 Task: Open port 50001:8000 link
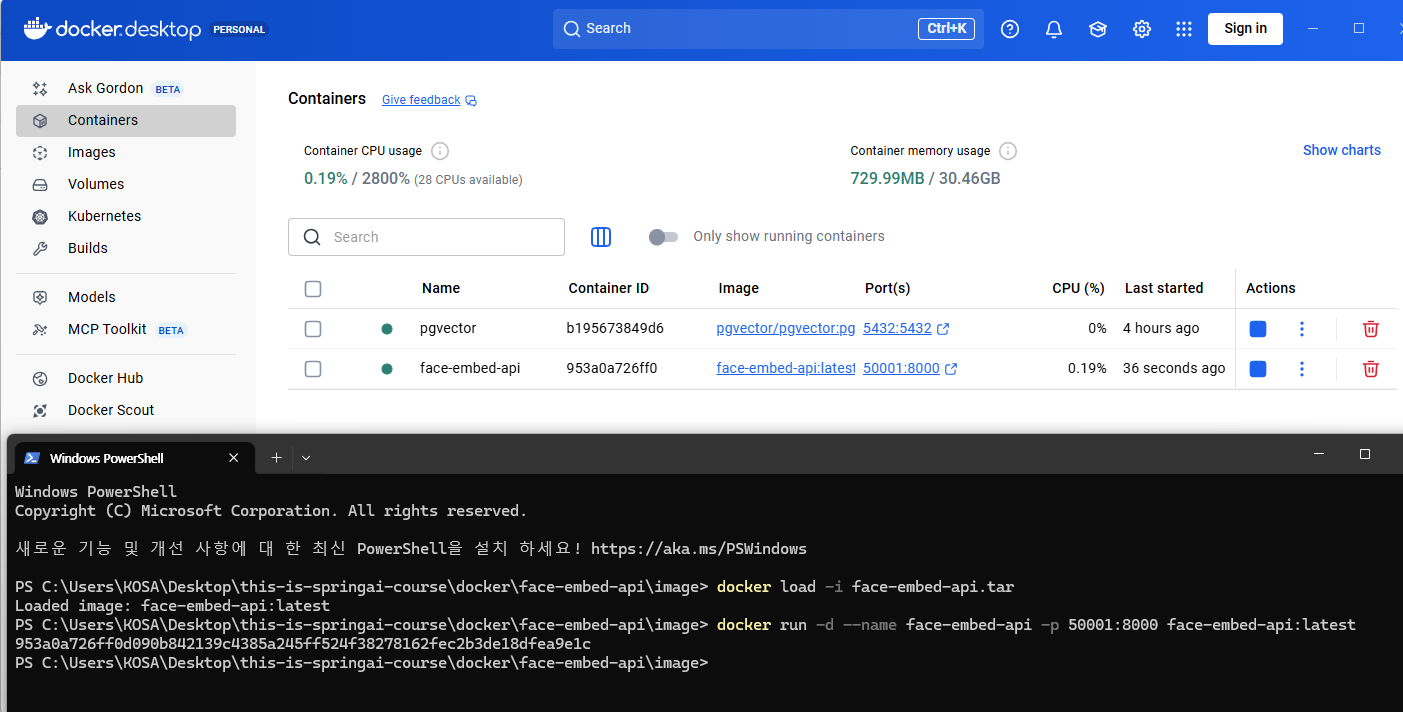pos(901,368)
